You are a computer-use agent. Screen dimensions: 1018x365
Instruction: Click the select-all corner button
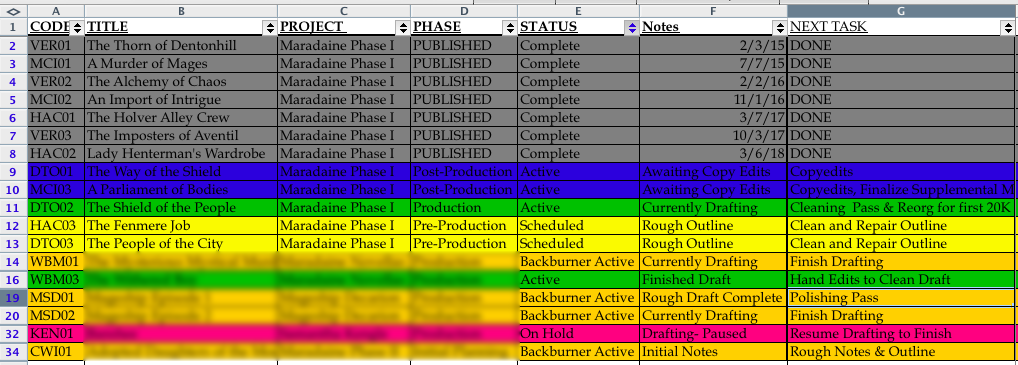tap(14, 11)
